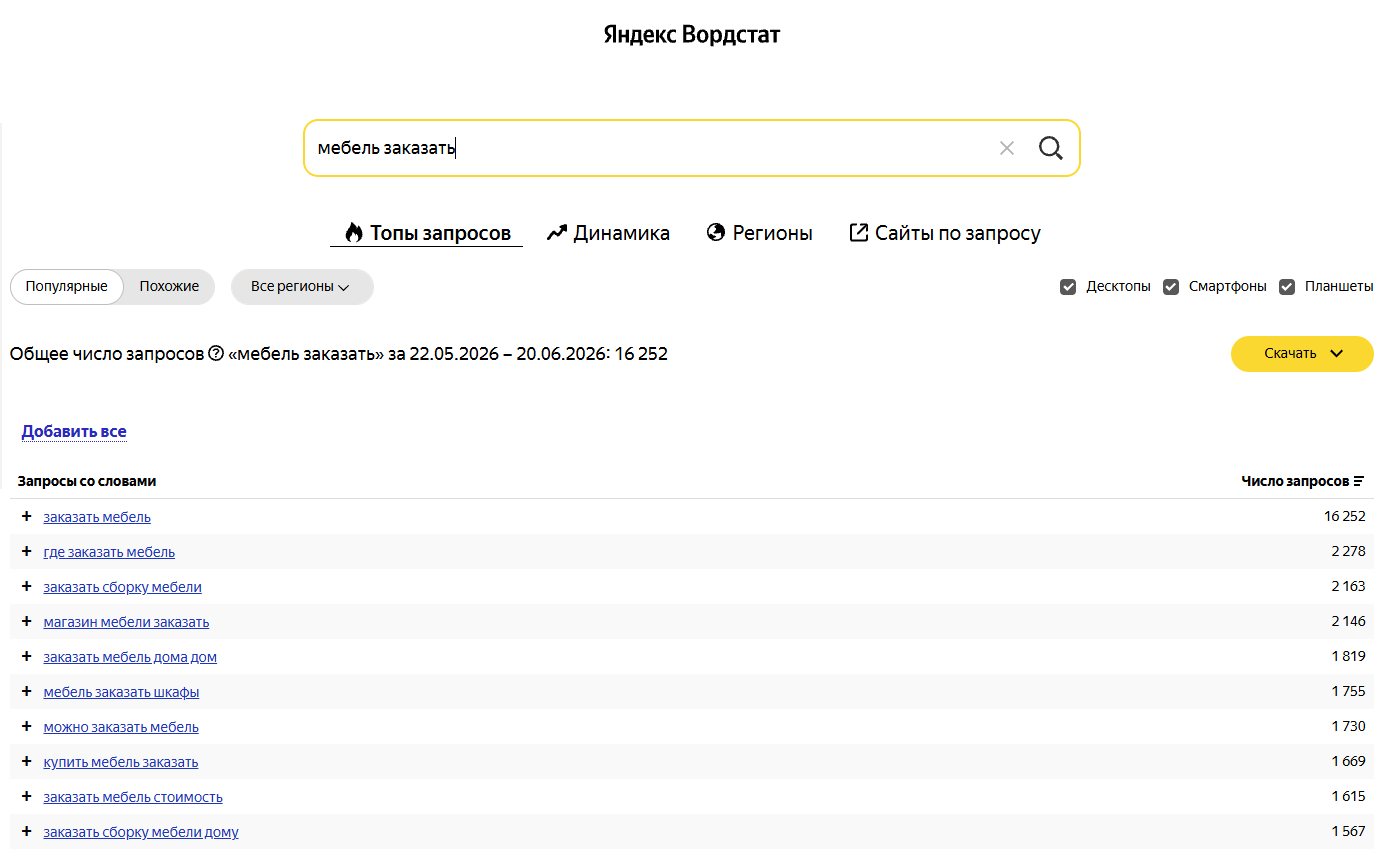Screen dimensions: 1392x853
Task: Add 'заказать мебель' query with plus icon
Action: [27, 516]
